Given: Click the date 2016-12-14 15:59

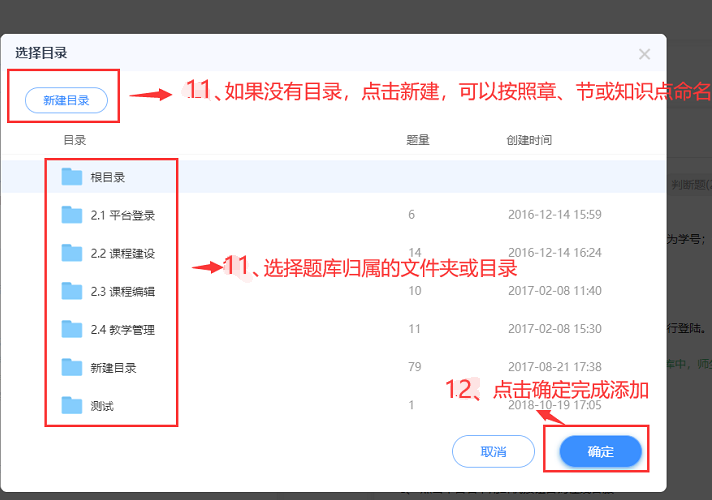Looking at the screenshot, I should (554, 214).
